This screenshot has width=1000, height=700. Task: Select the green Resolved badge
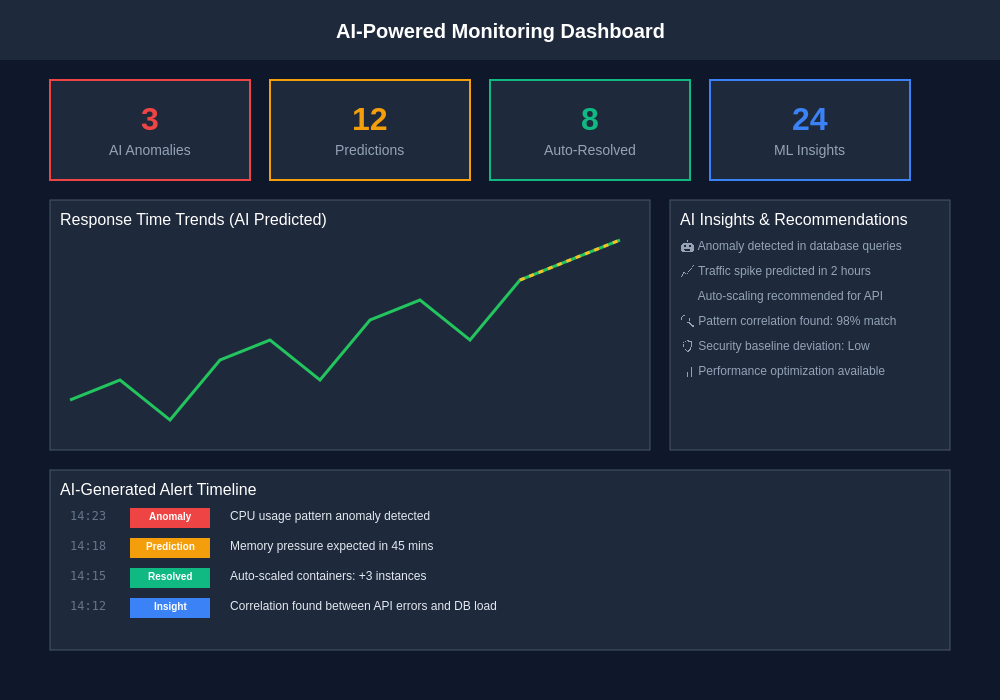(x=170, y=577)
